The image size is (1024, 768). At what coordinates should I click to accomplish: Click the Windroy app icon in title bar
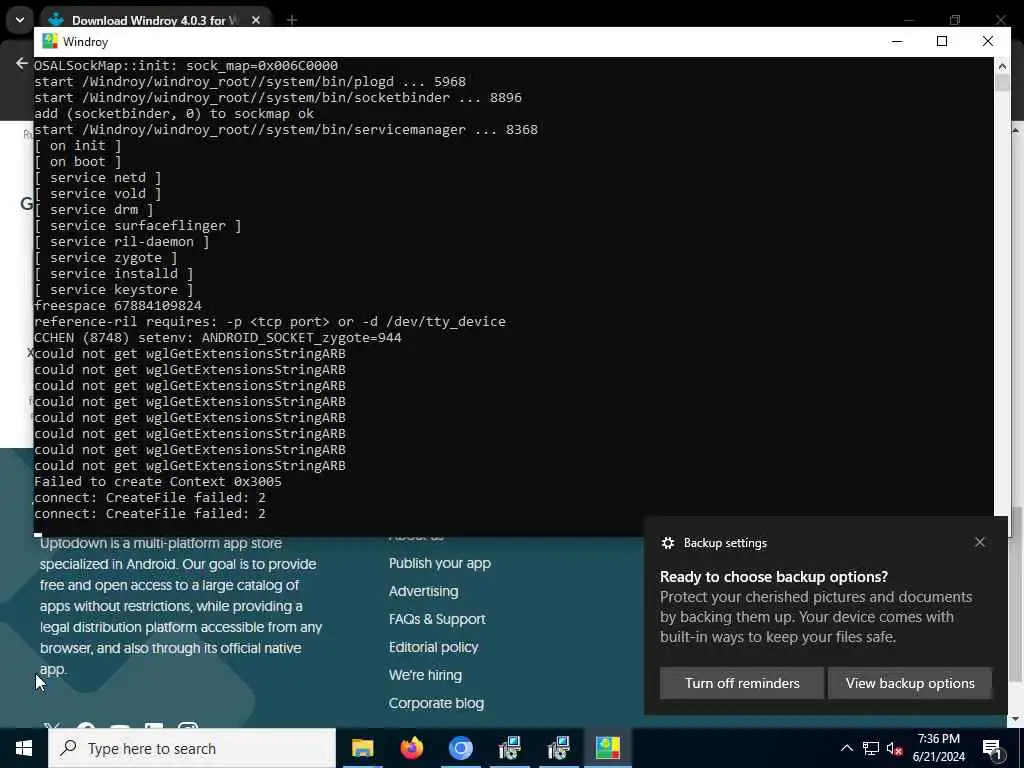(50, 42)
